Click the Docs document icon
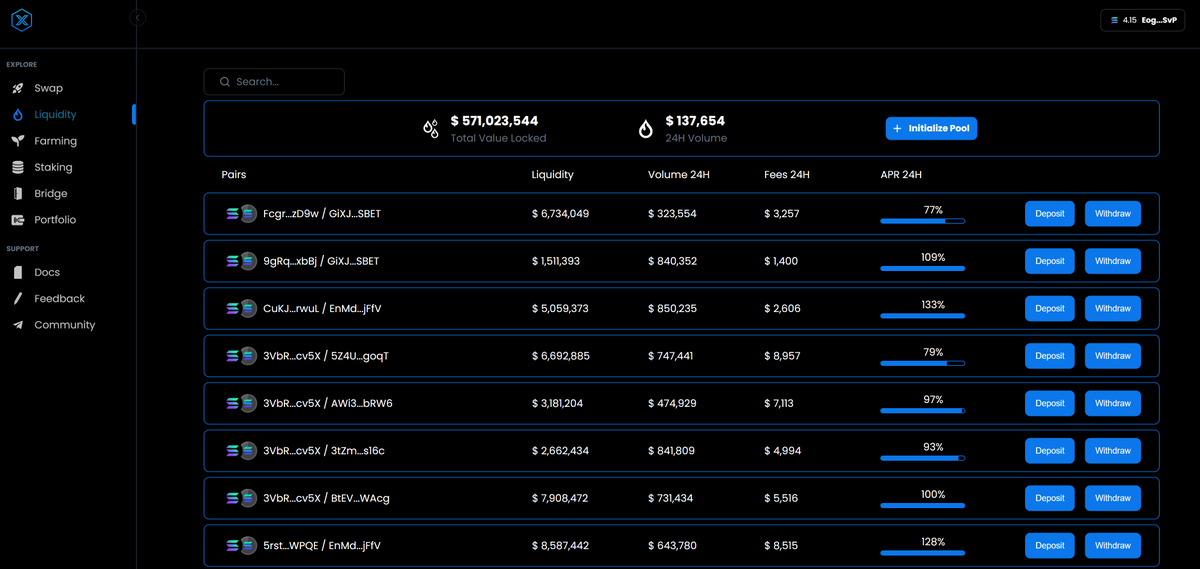Viewport: 1200px width, 569px height. 18,272
